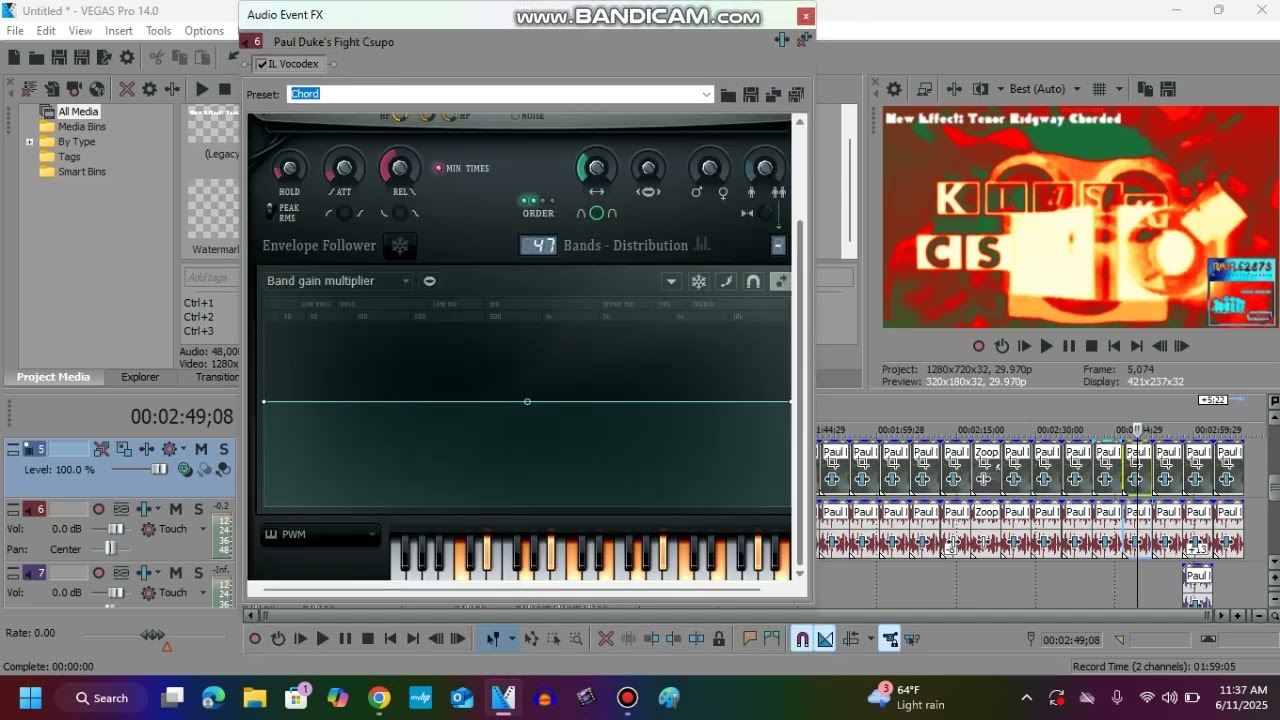This screenshot has height=720, width=1280.
Task: Click the snowflake icon in the band editor toolbar
Action: pyautogui.click(x=699, y=282)
